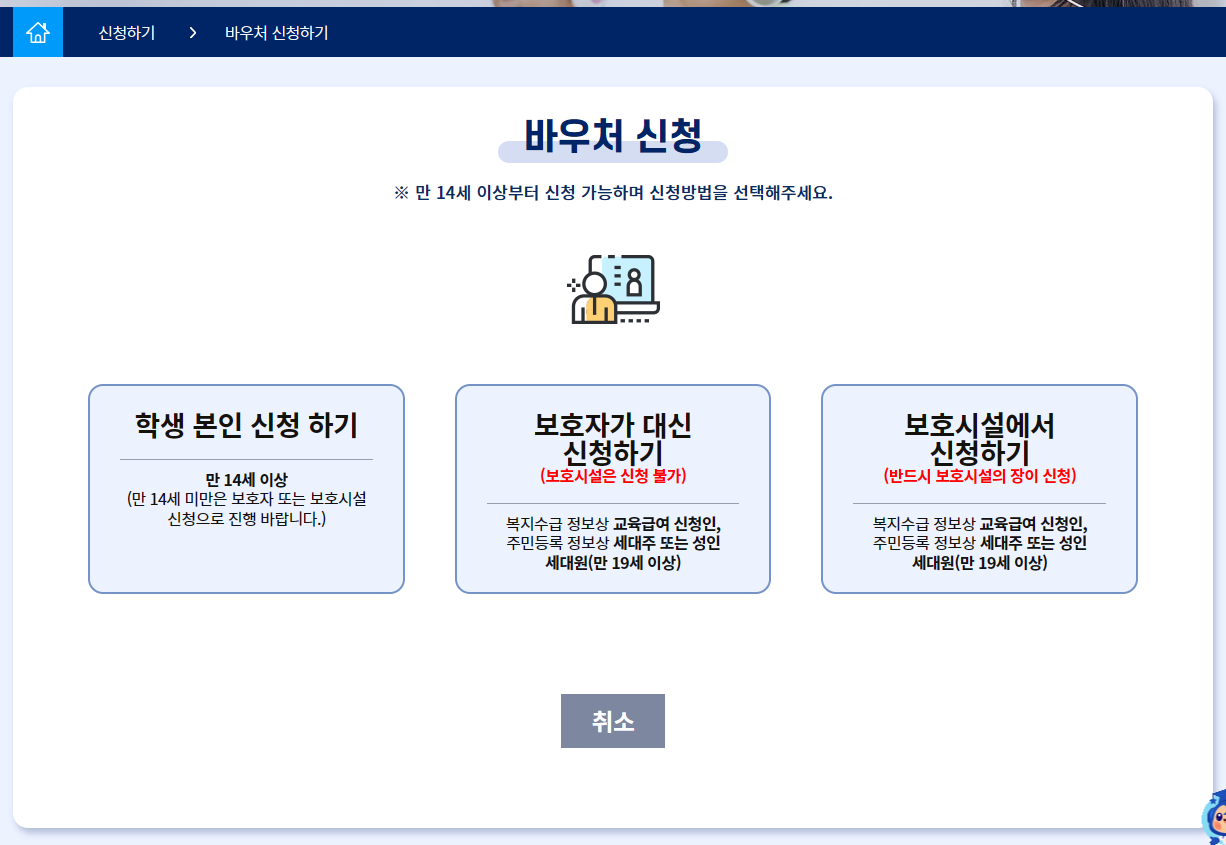The image size is (1226, 845).
Task: Select the guardian proxy application card
Action: [x=612, y=489]
